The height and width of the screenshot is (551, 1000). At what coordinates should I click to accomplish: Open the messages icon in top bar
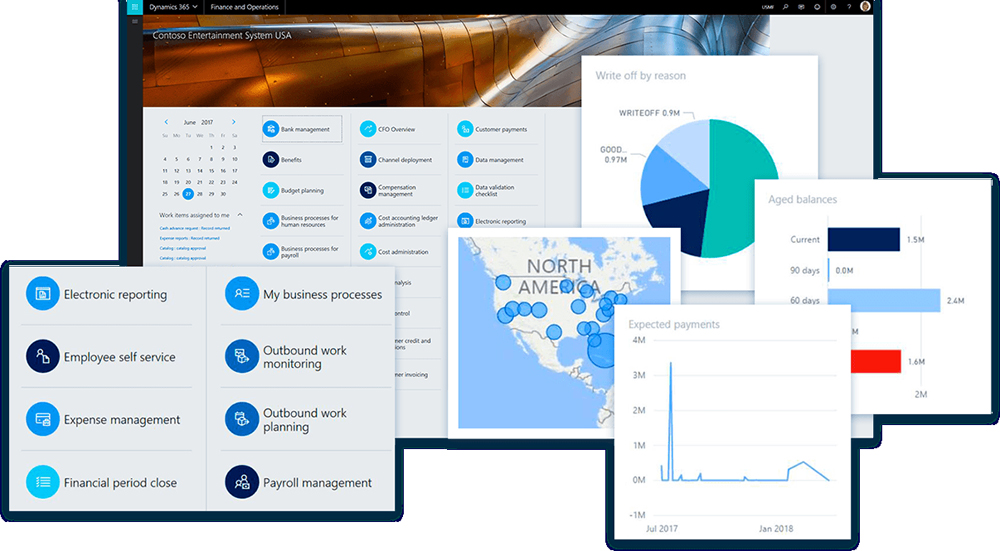pos(801,7)
